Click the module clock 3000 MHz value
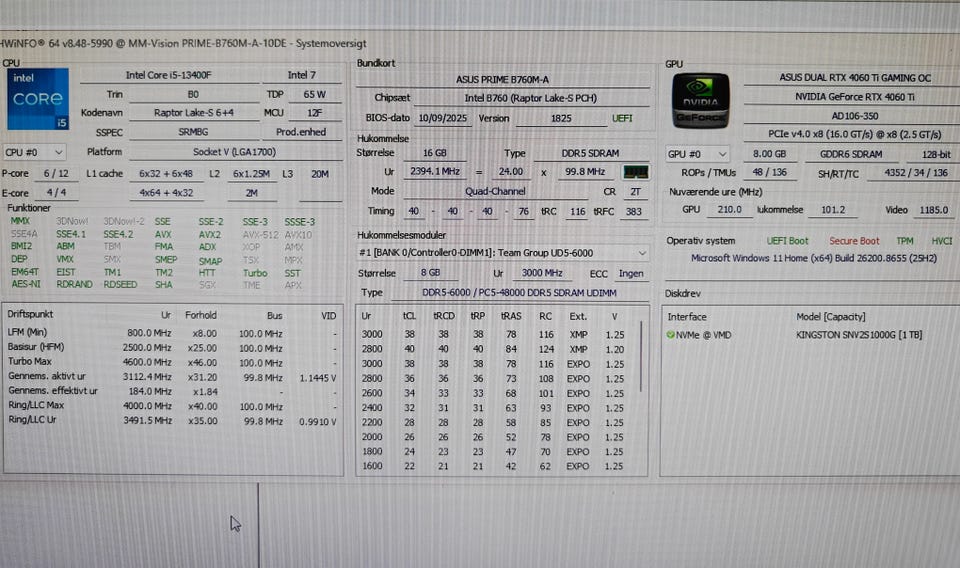This screenshot has width=960, height=568. tap(542, 273)
